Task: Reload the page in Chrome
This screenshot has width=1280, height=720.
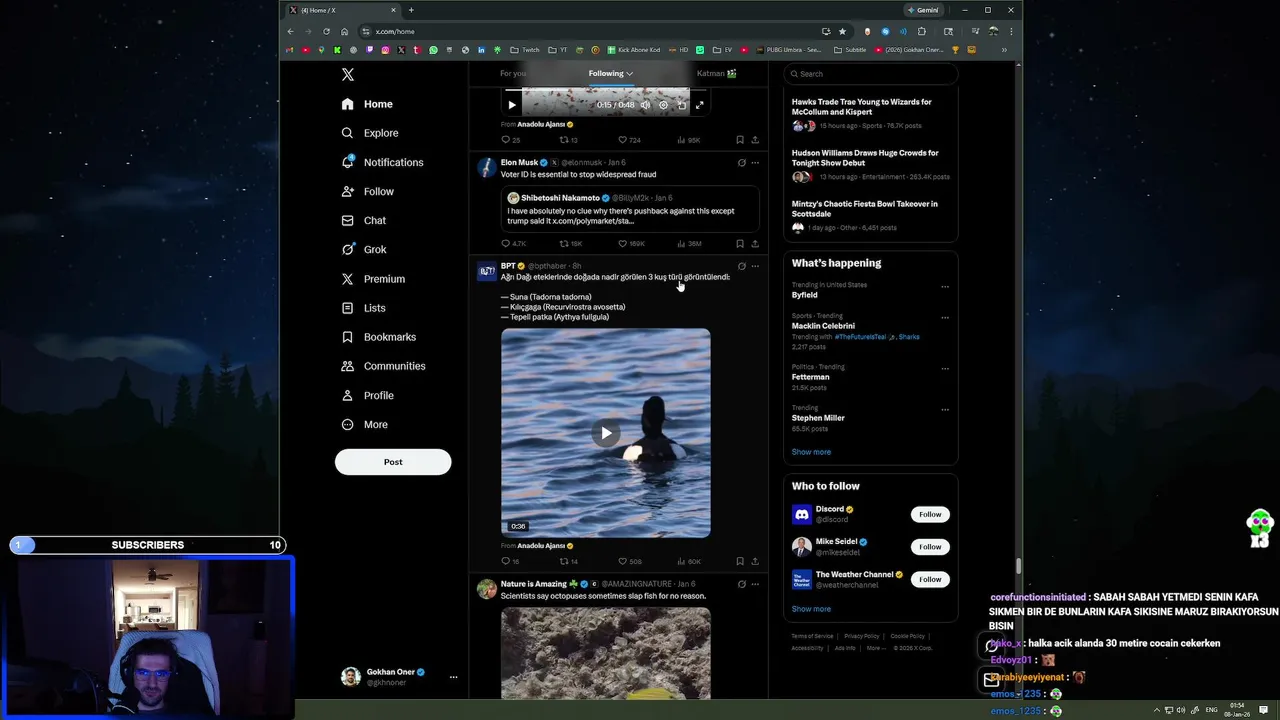Action: point(326,31)
